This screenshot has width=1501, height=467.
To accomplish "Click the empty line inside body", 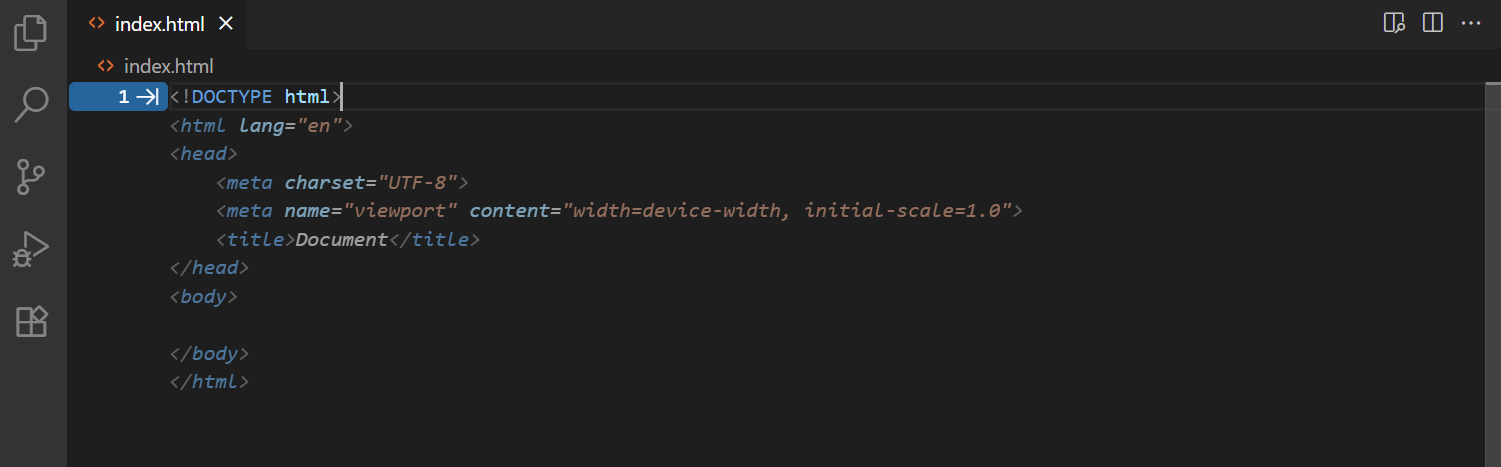I will coord(400,325).
